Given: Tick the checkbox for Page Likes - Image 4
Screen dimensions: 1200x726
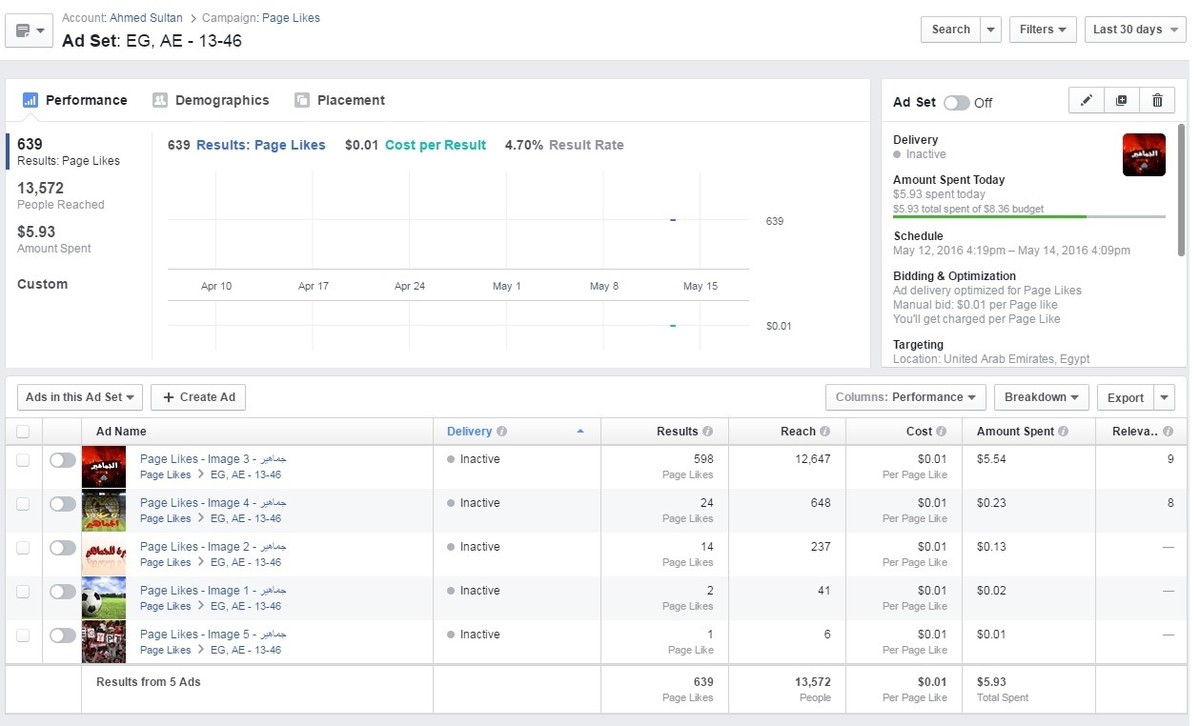Looking at the screenshot, I should tap(23, 504).
